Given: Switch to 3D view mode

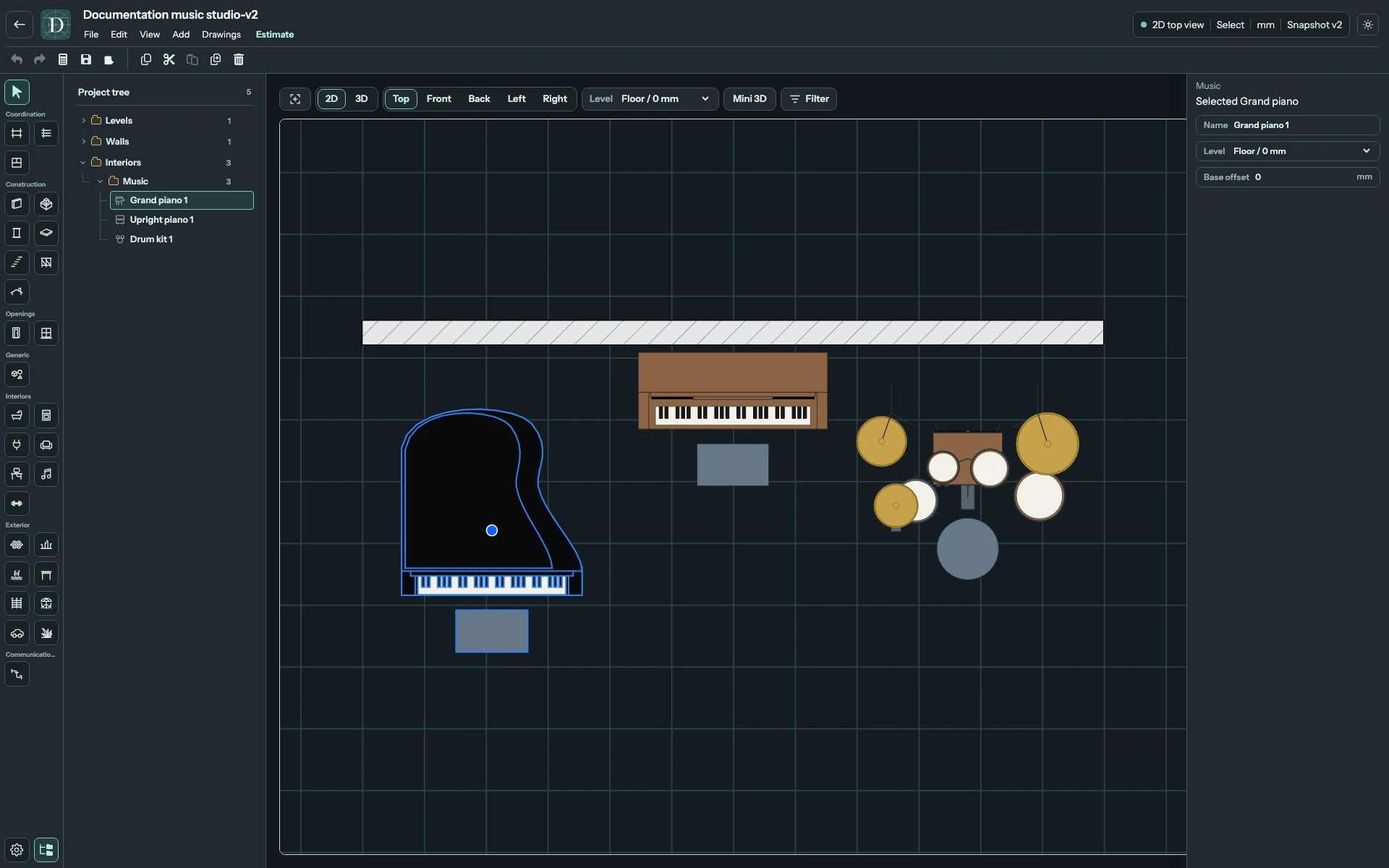Looking at the screenshot, I should coord(361,99).
